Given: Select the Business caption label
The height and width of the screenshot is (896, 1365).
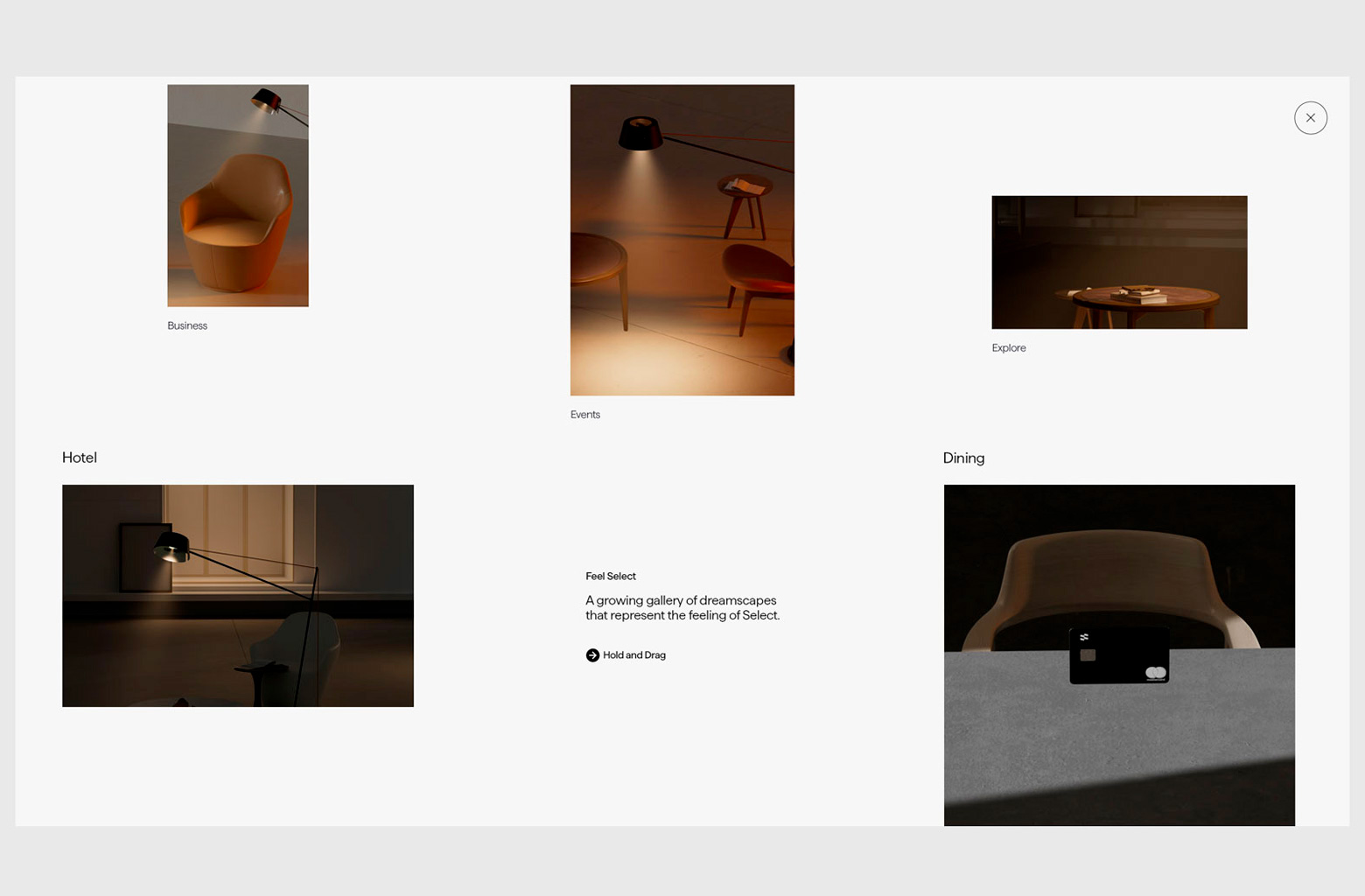Looking at the screenshot, I should (x=187, y=325).
